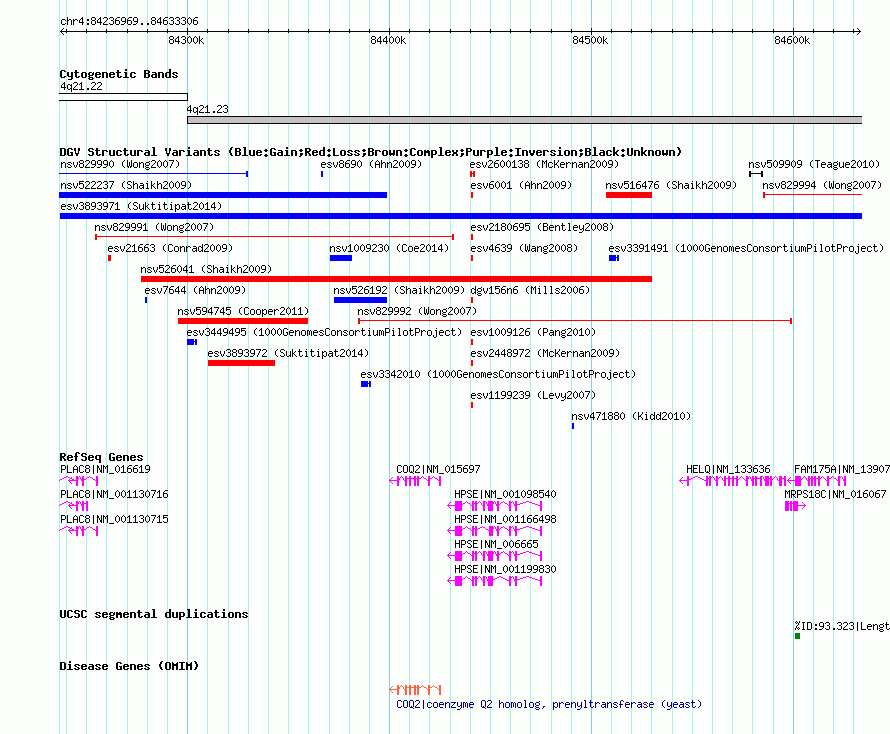The width and height of the screenshot is (890, 734).
Task: Open nsv829992 (Wong2007) variant label
Action: [417, 311]
